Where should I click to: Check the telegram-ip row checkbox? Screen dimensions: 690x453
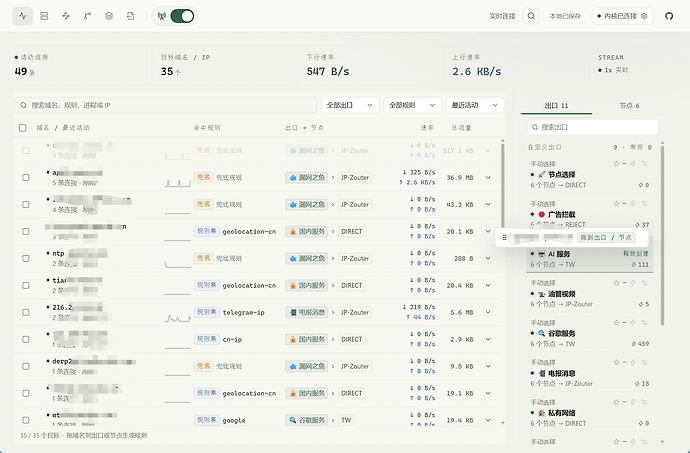click(x=26, y=313)
